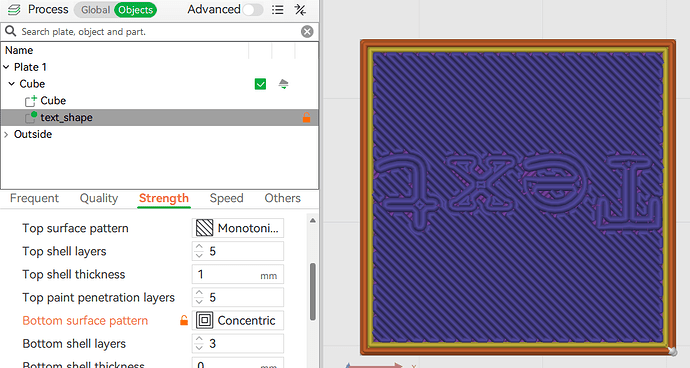Uncheck the Cube printable checkbox
The height and width of the screenshot is (368, 690).
pos(261,84)
